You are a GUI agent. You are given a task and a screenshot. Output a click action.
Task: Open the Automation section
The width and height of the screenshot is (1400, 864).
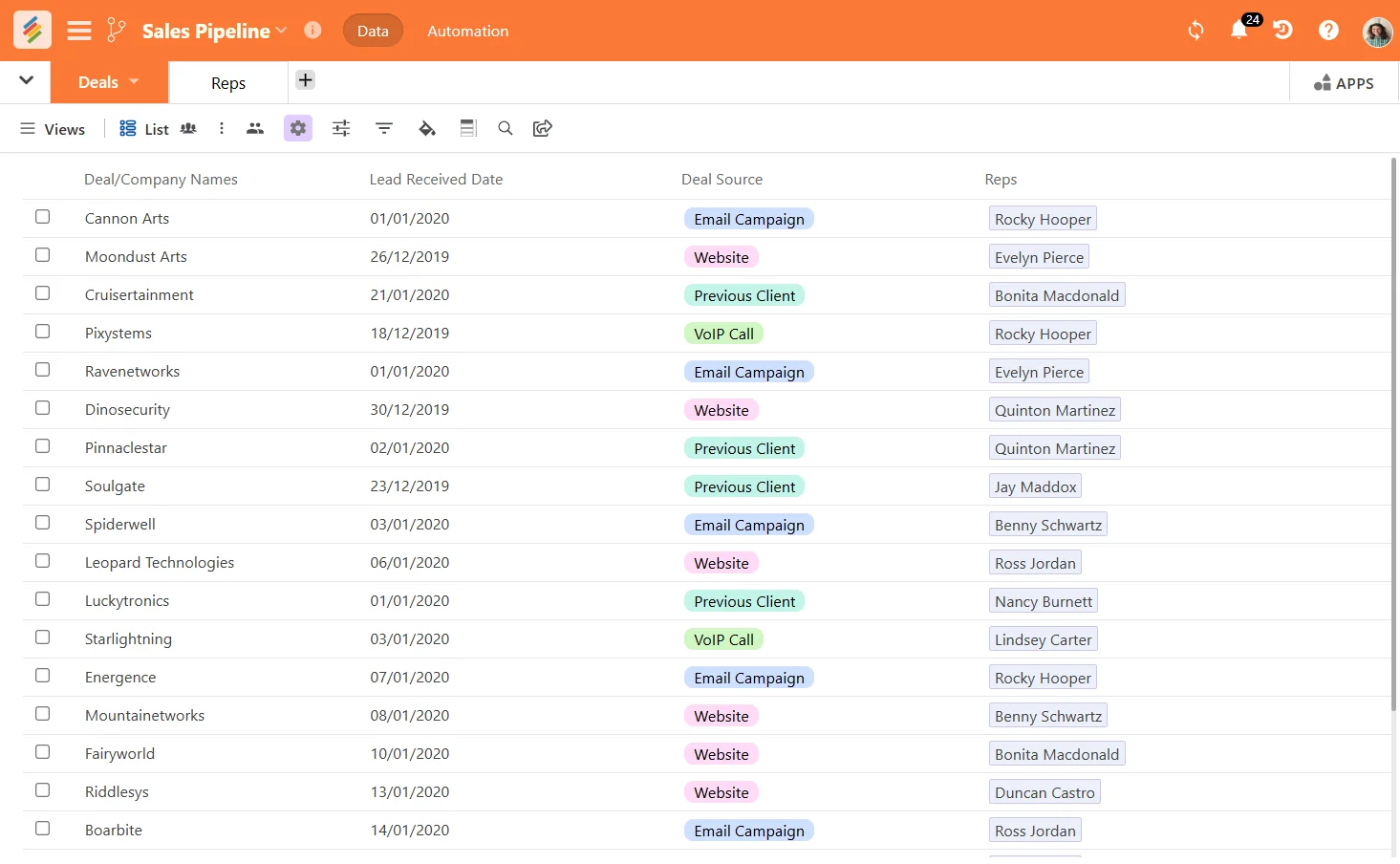click(467, 31)
